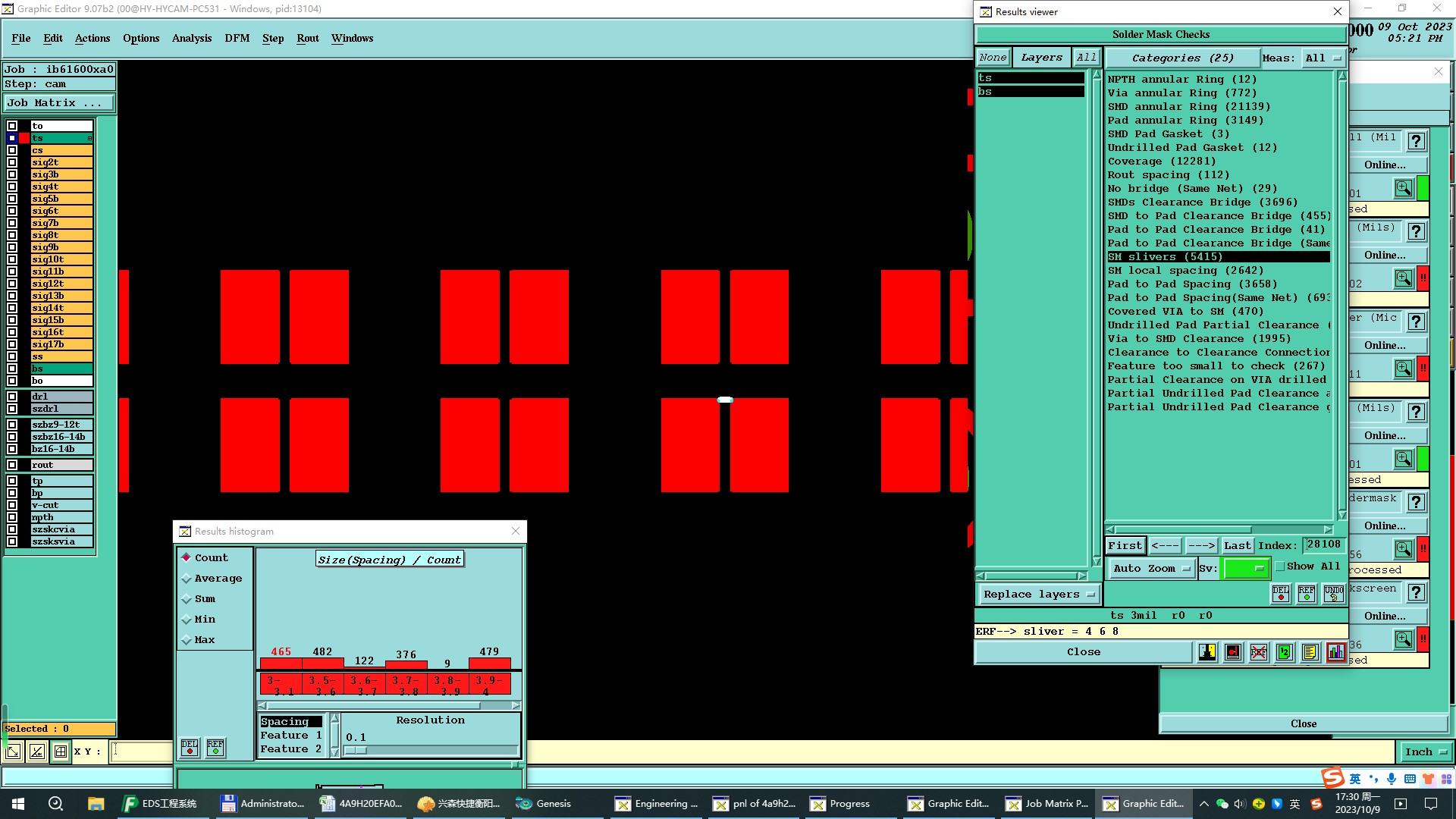This screenshot has height=819, width=1456.
Task: Select the Average radio option
Action: point(187,579)
